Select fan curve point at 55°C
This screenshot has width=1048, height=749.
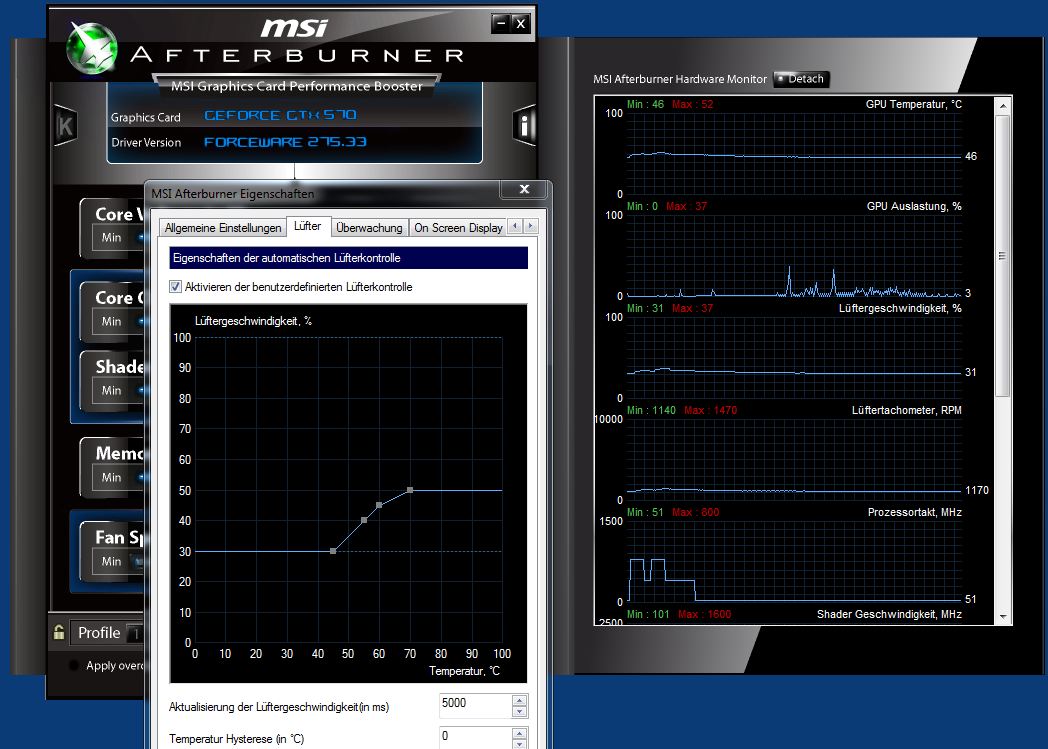pos(364,520)
